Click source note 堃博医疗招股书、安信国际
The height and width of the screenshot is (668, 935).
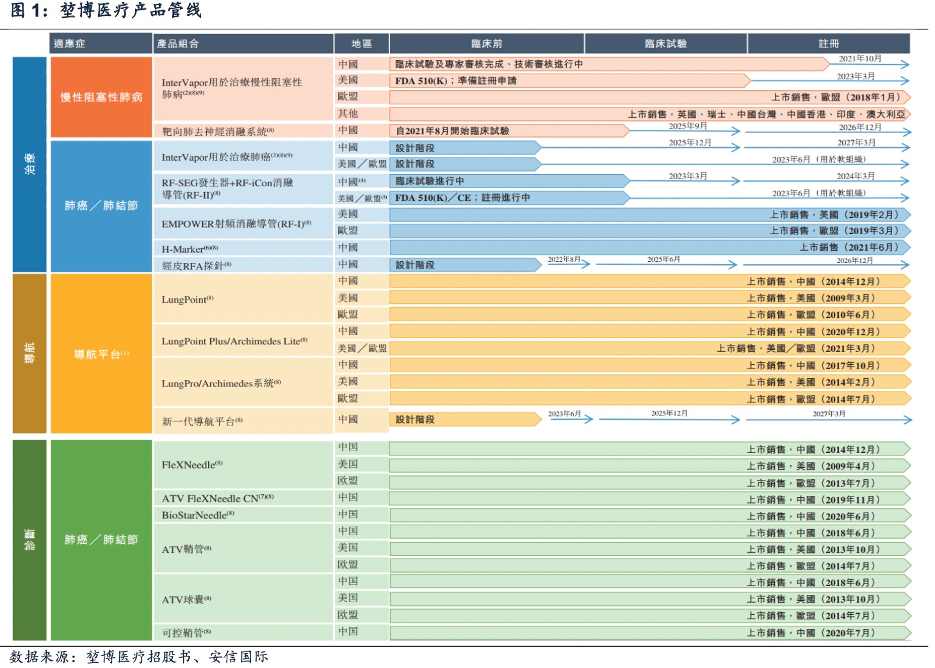177,657
